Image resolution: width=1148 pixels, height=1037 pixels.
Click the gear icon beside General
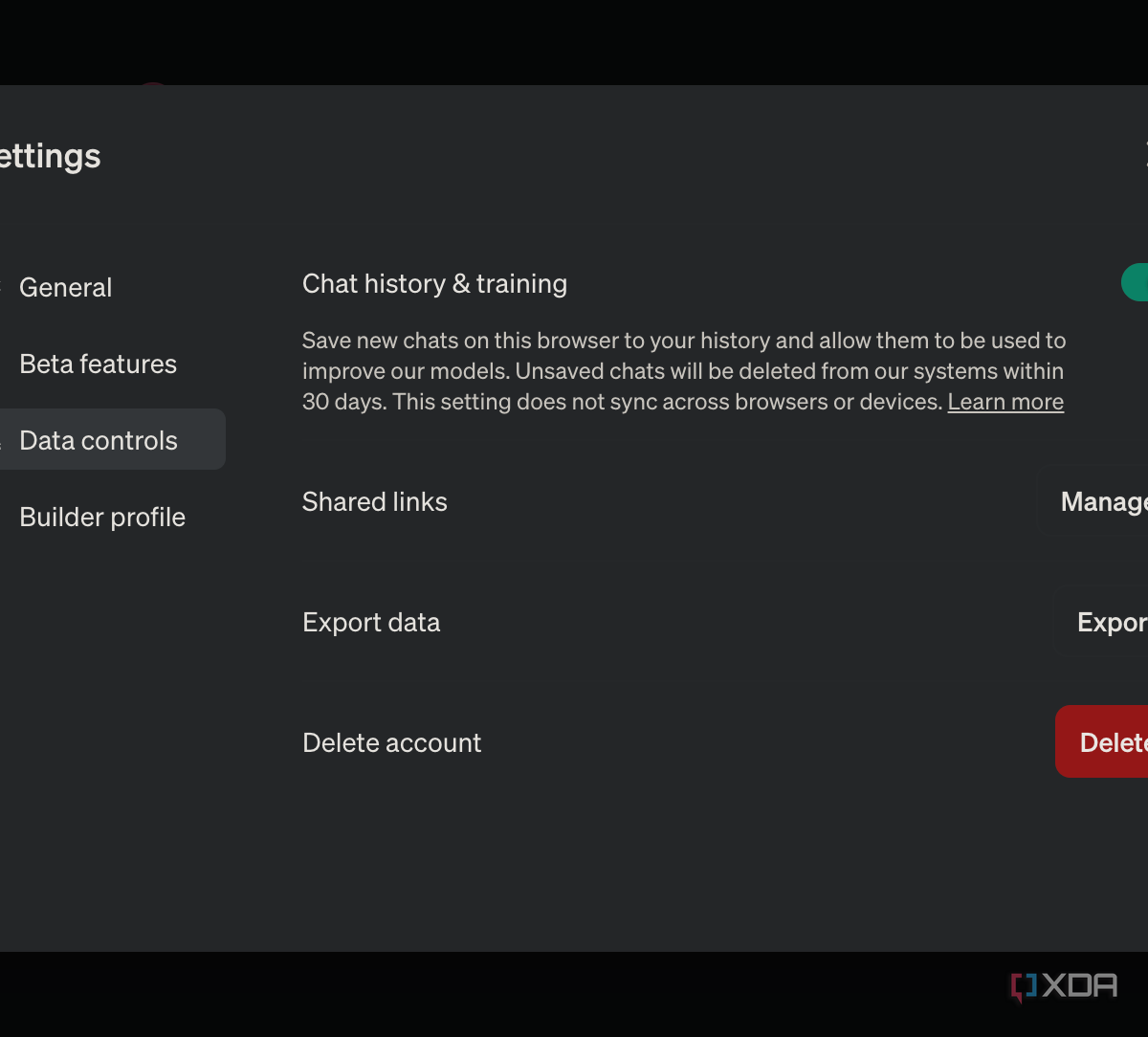(2, 287)
